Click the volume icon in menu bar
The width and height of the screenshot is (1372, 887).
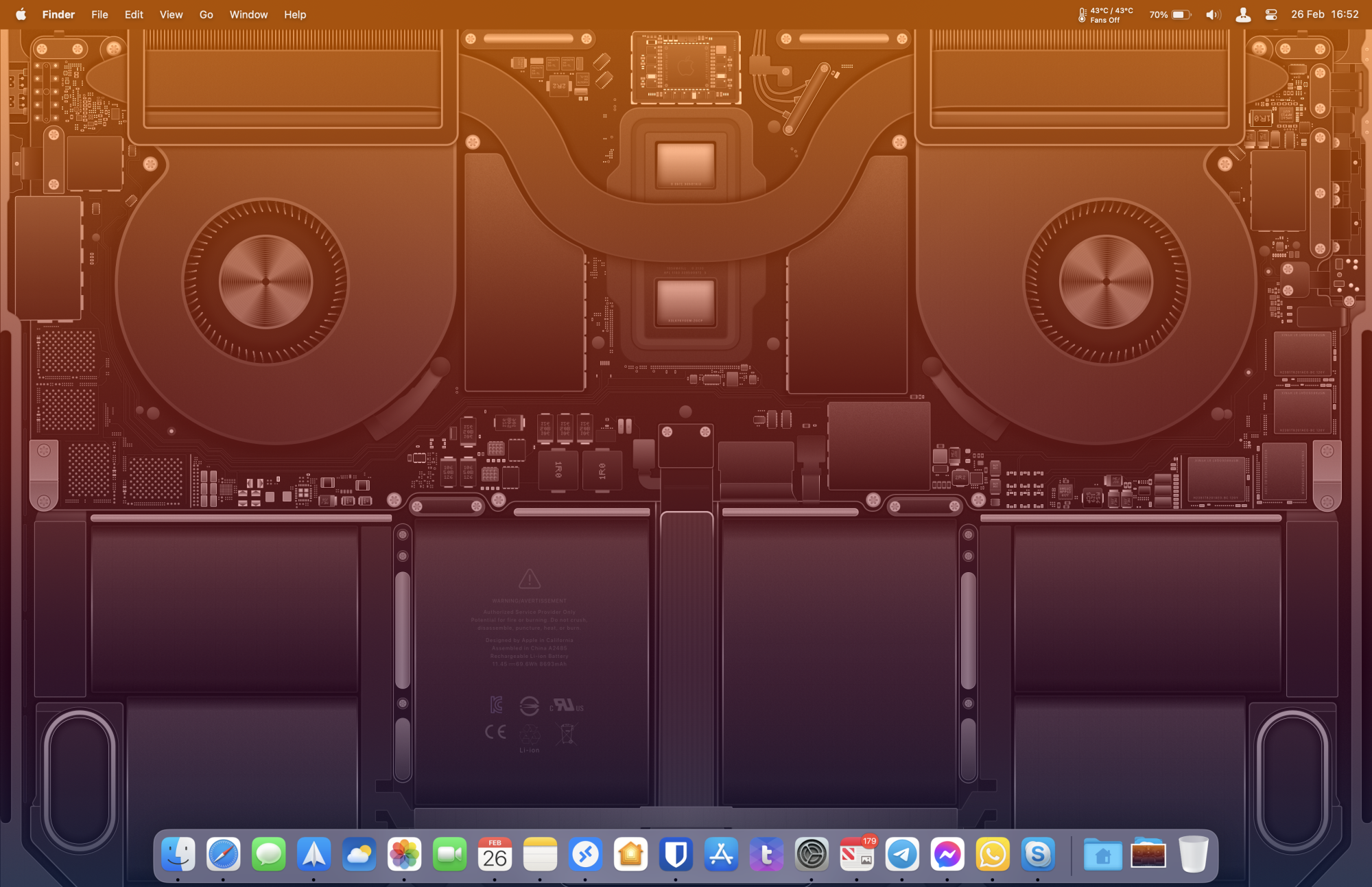[x=1213, y=14]
